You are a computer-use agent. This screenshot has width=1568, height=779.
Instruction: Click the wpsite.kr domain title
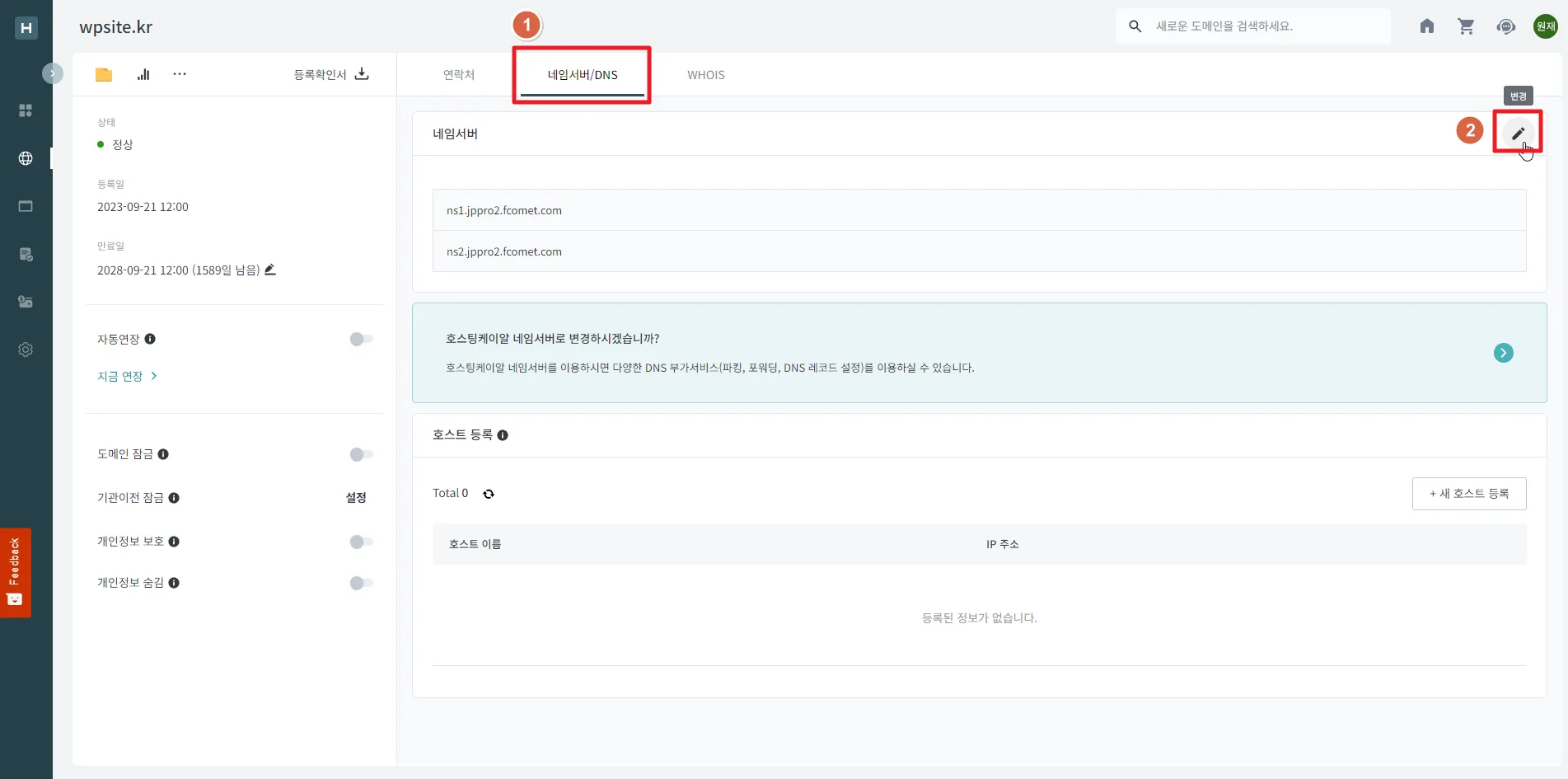(116, 27)
